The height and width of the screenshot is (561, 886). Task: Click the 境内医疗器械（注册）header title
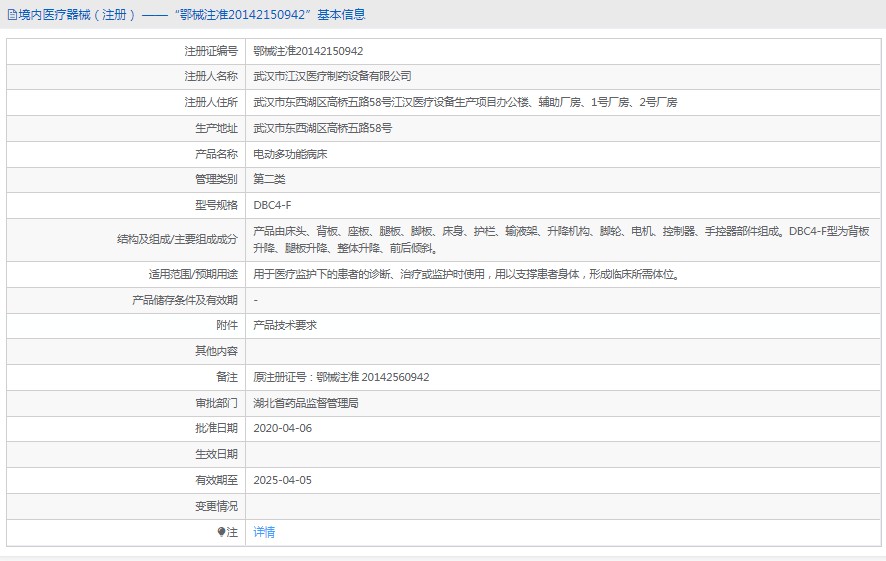click(x=76, y=15)
